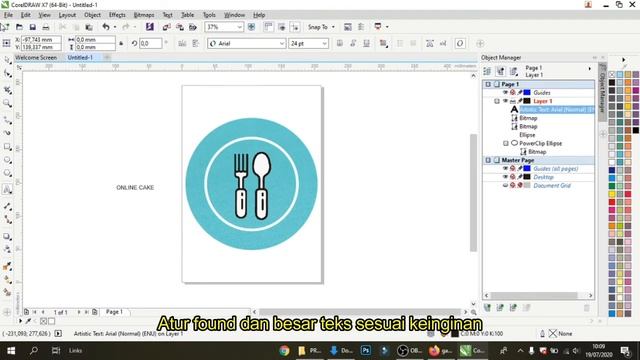Screen dimensions: 640x360
Task: Select the Drop Shadow tool
Action: pyautogui.click(x=7, y=236)
